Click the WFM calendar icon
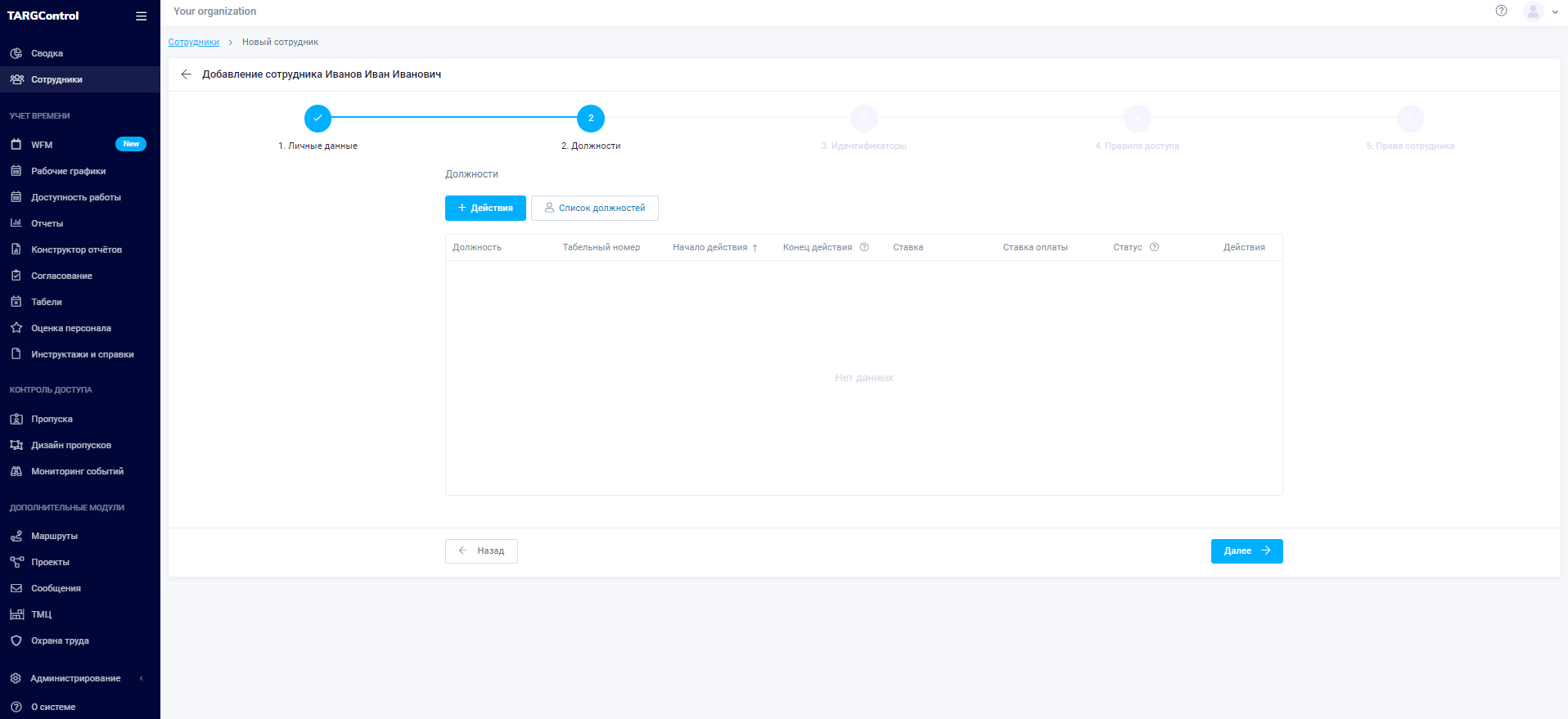1568x719 pixels. [x=16, y=145]
